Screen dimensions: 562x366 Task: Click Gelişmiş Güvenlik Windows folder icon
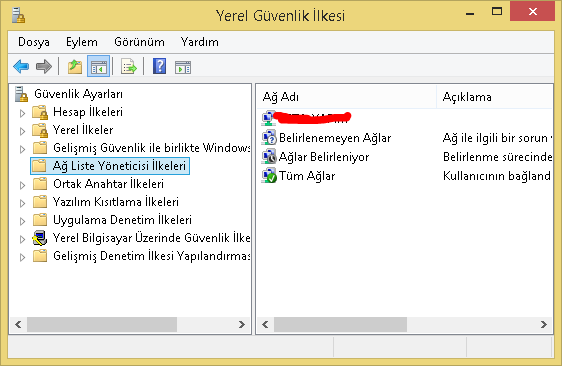[40, 147]
